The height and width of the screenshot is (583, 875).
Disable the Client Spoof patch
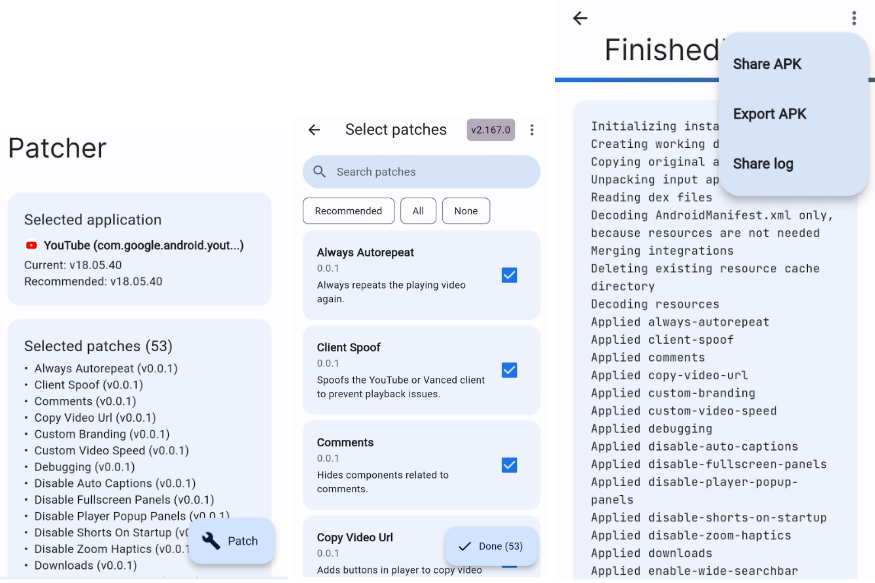click(510, 370)
